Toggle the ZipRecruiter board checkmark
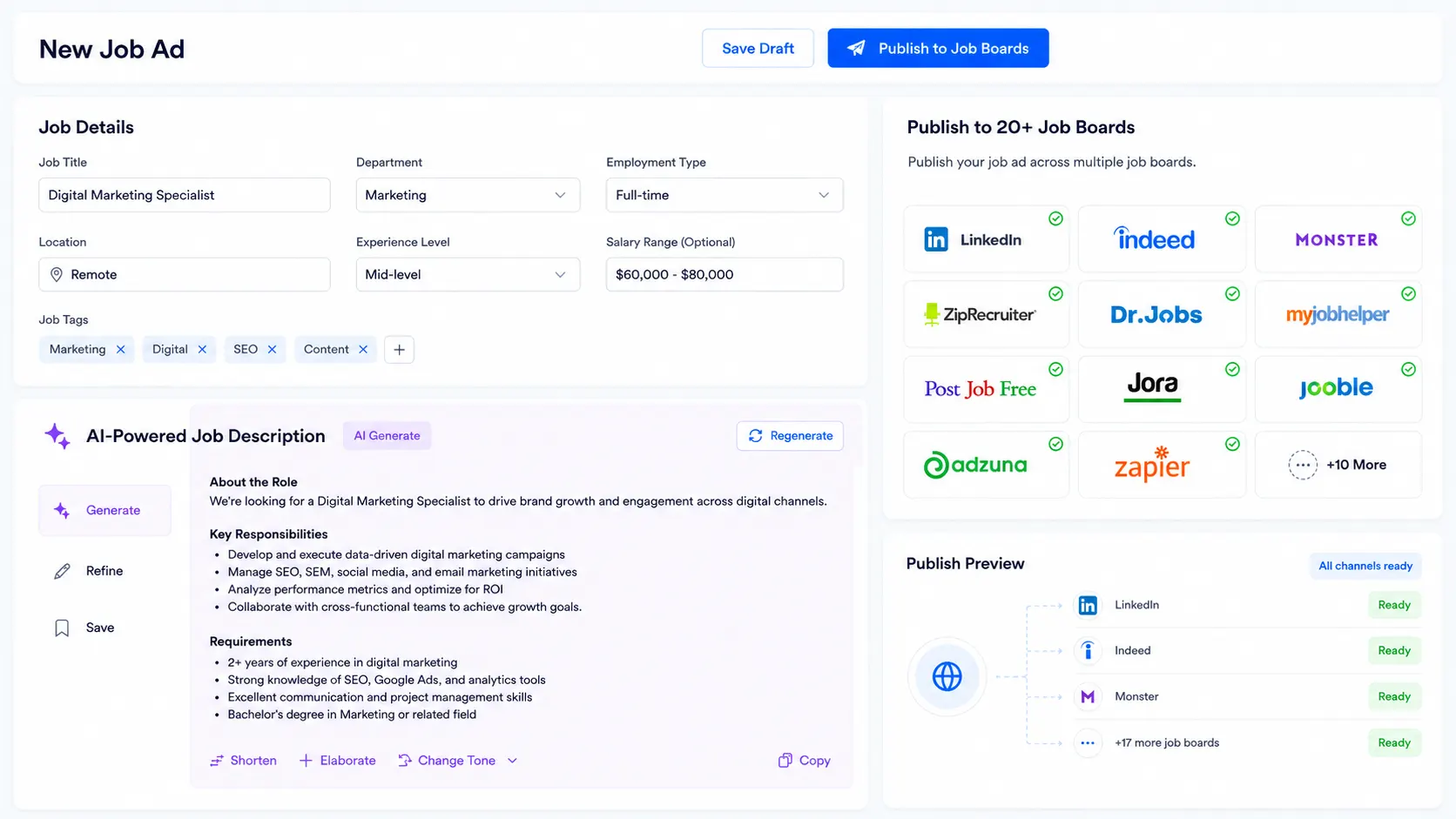Image resolution: width=1456 pixels, height=819 pixels. point(1055,294)
